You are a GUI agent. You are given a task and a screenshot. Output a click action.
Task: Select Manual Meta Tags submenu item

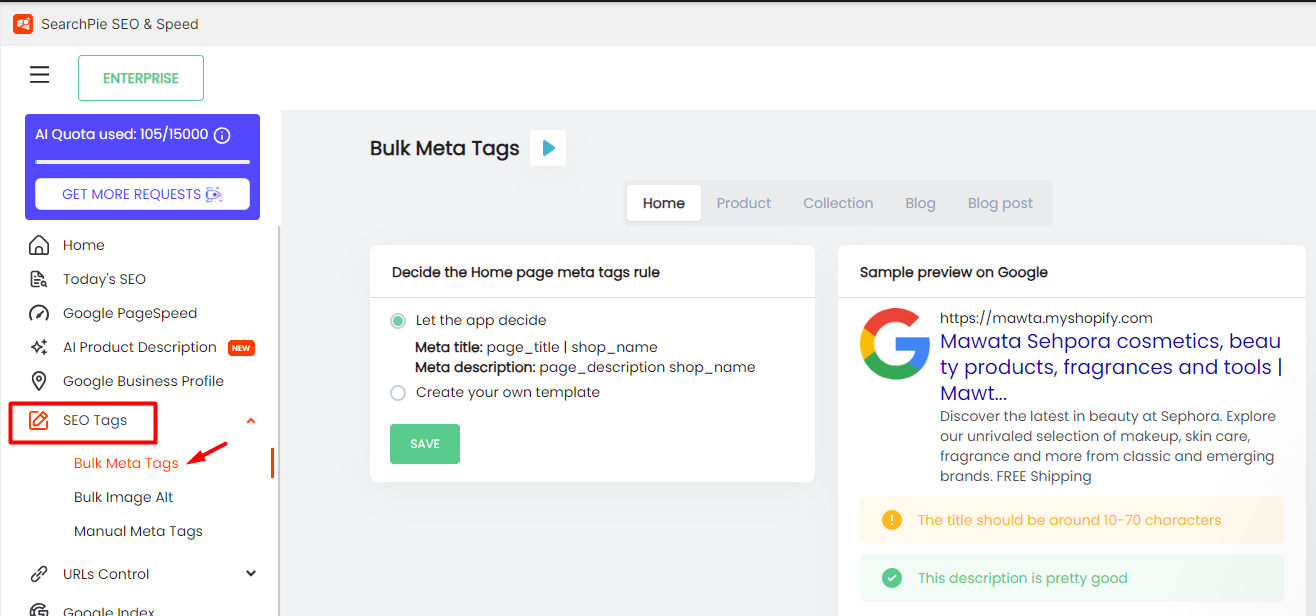point(138,531)
